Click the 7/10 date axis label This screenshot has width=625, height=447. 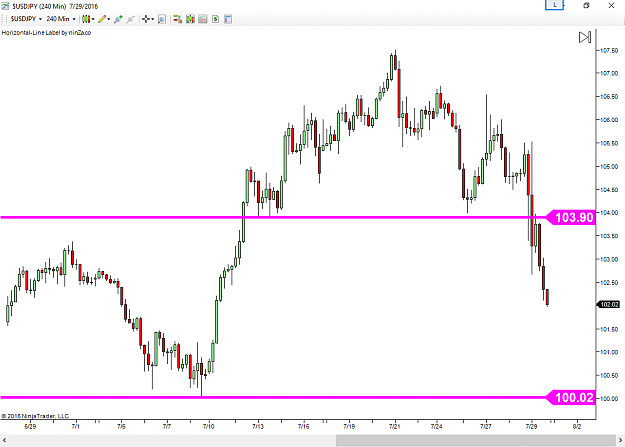pos(208,426)
